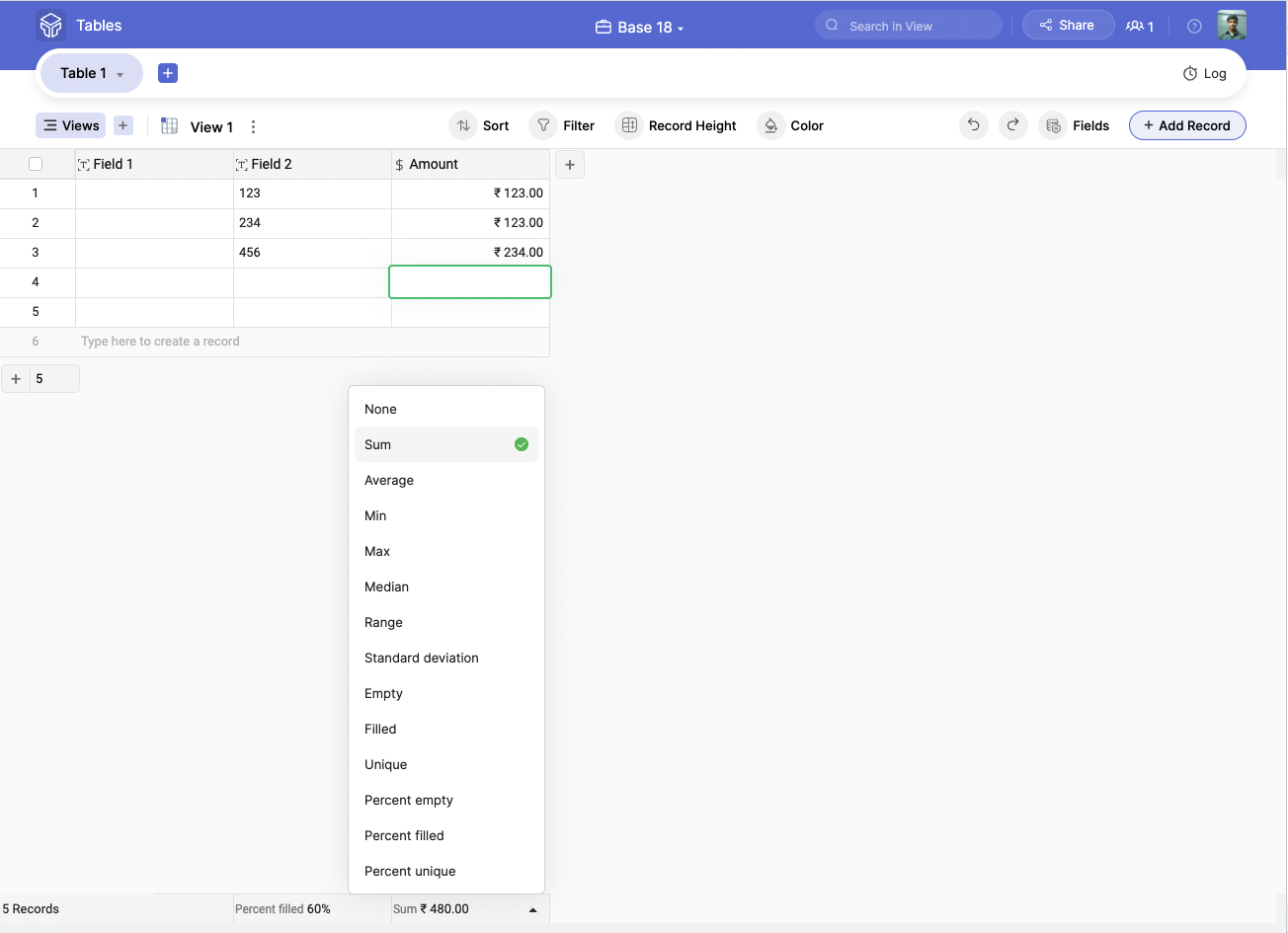The image size is (1288, 933).
Task: Click the Fields settings icon
Action: click(x=1053, y=125)
